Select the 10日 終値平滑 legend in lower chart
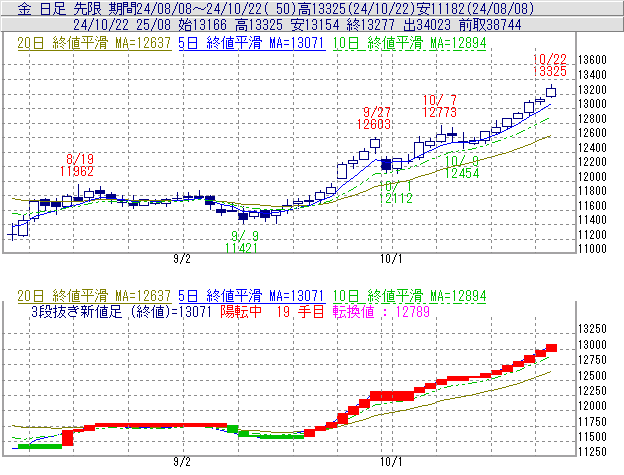 (x=410, y=296)
